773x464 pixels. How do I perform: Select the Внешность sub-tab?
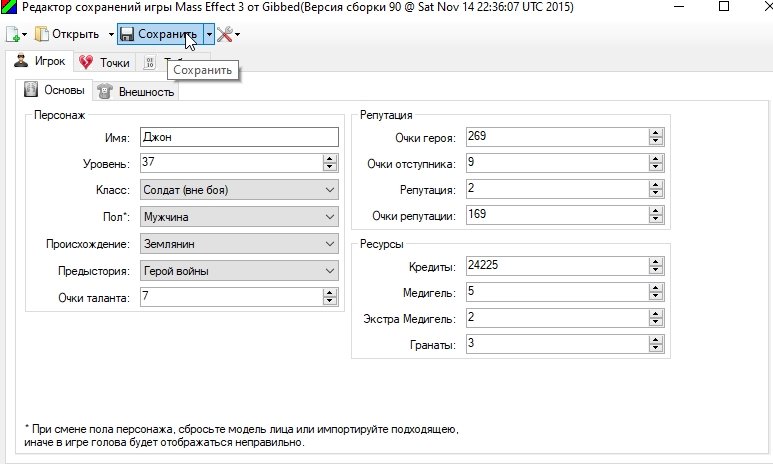[137, 92]
